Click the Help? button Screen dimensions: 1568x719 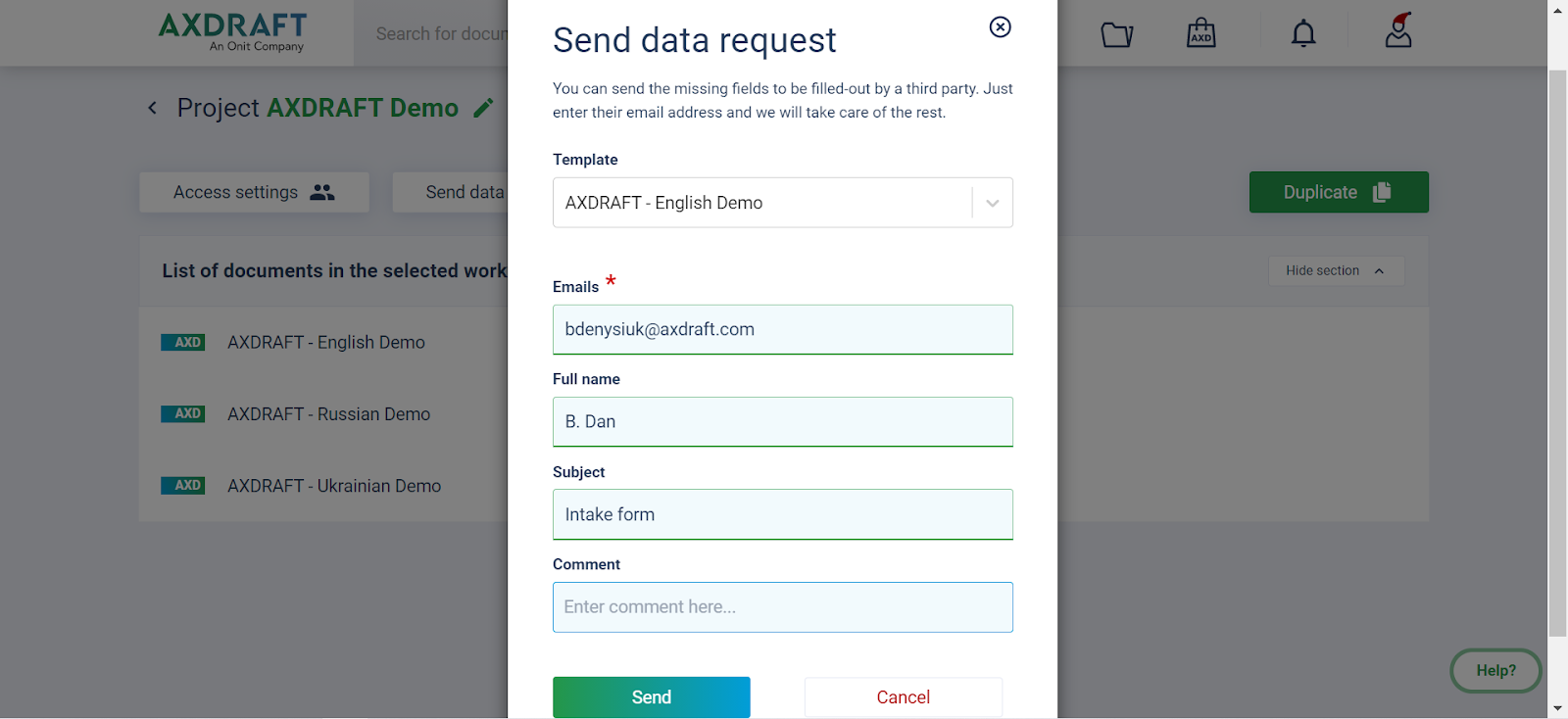1495,671
